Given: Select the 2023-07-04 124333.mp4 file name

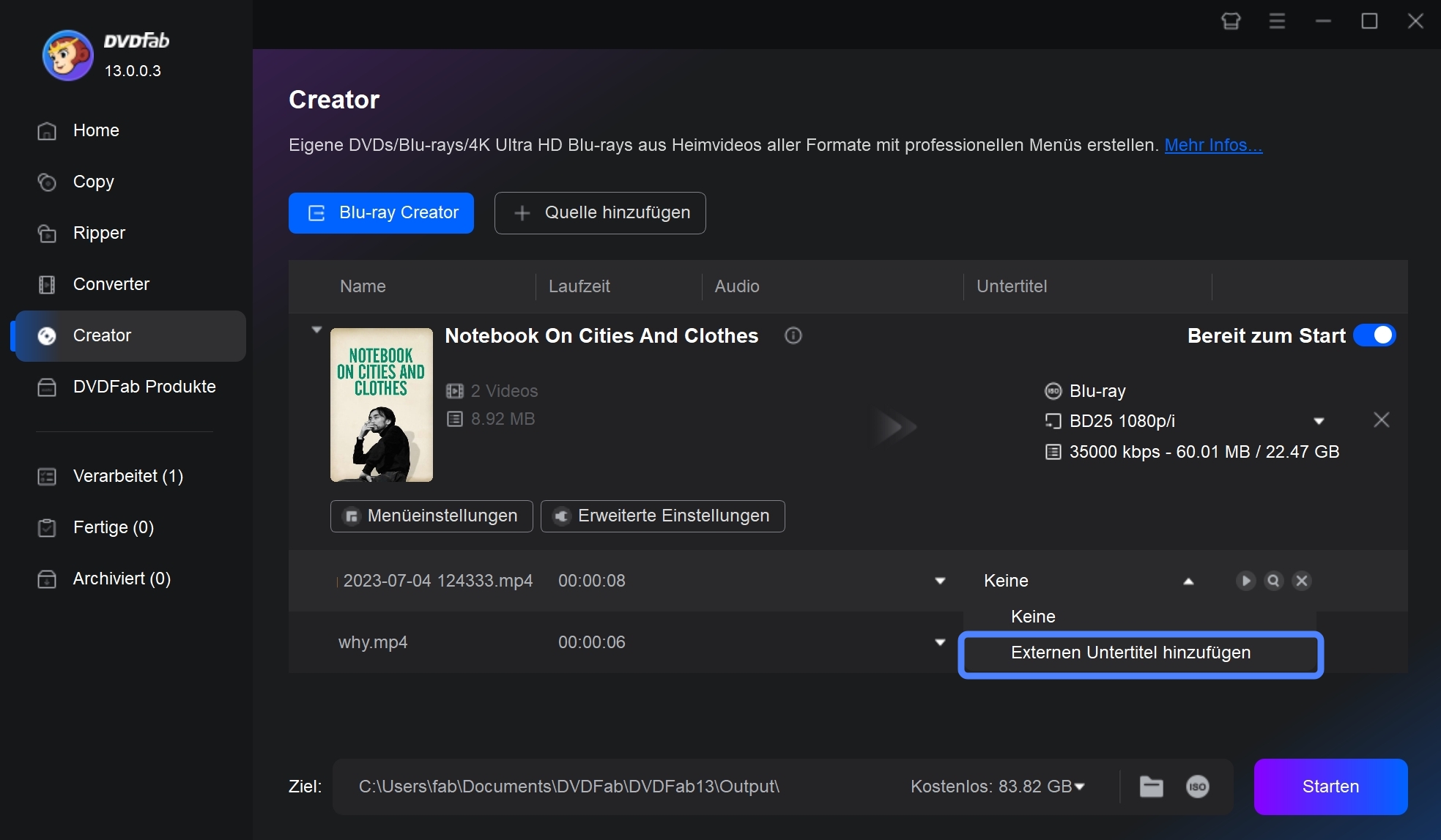Looking at the screenshot, I should coord(438,581).
